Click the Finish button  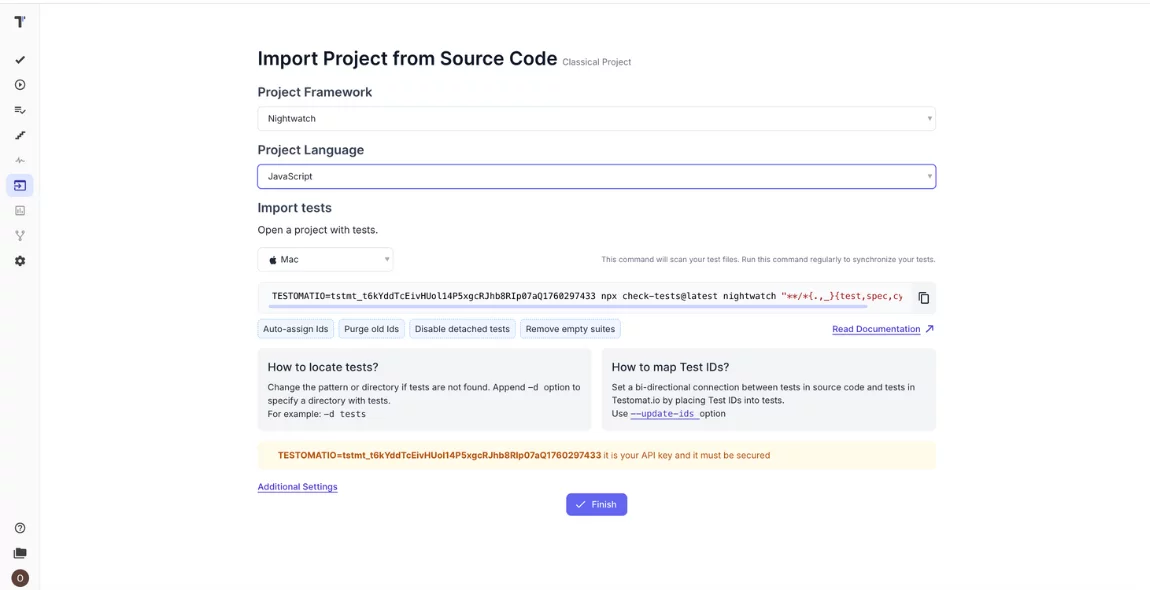pos(596,505)
